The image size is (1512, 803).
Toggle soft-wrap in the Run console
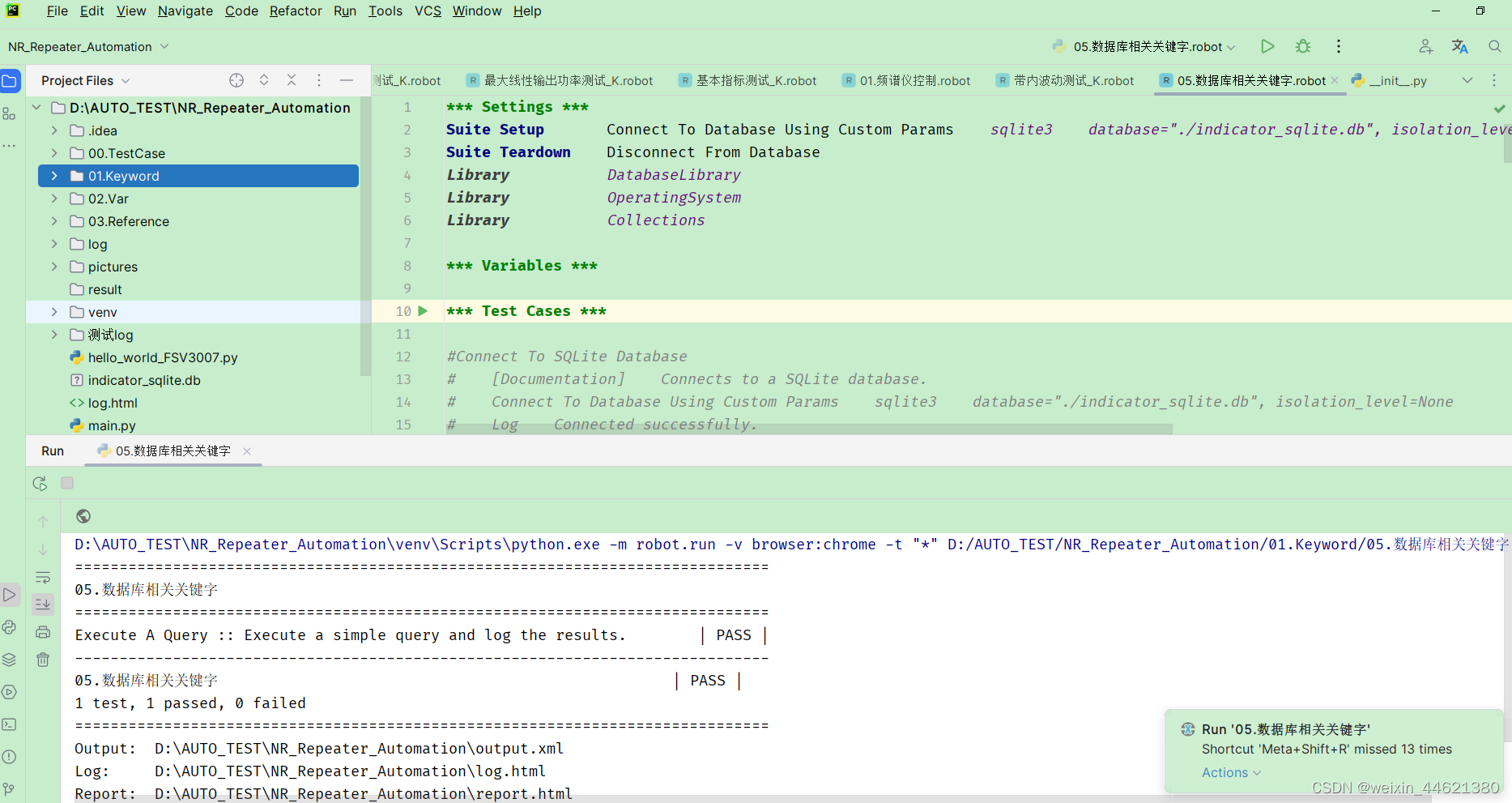click(43, 577)
